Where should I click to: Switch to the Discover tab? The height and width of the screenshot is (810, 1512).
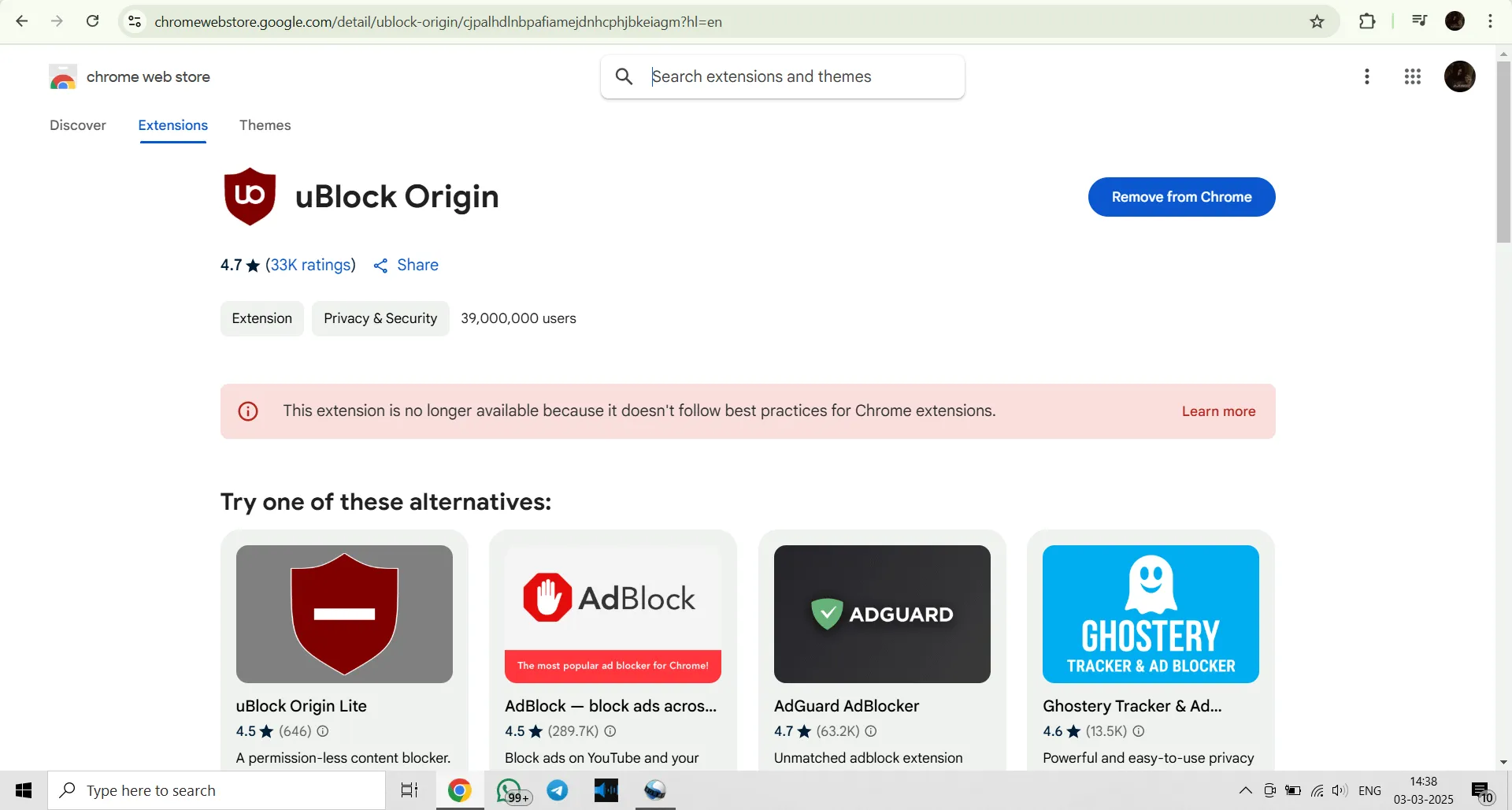click(77, 125)
